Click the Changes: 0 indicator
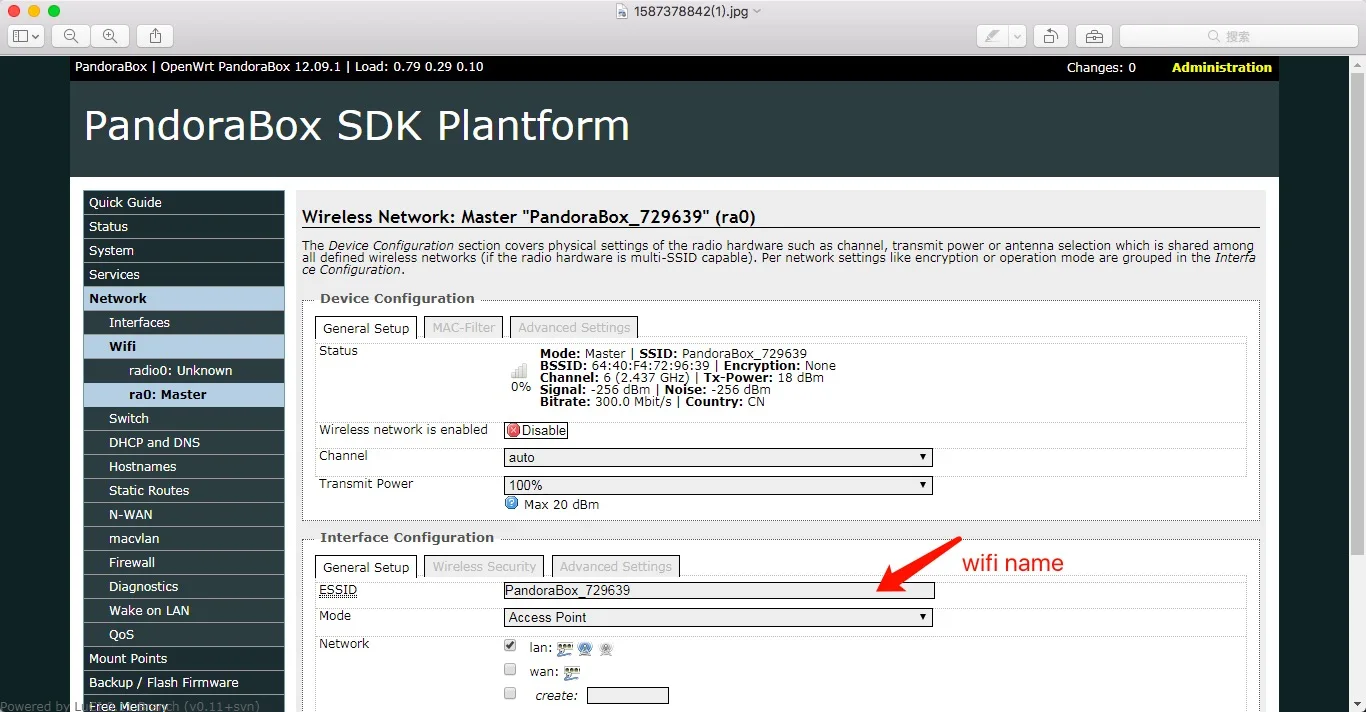The height and width of the screenshot is (712, 1366). click(x=1101, y=67)
